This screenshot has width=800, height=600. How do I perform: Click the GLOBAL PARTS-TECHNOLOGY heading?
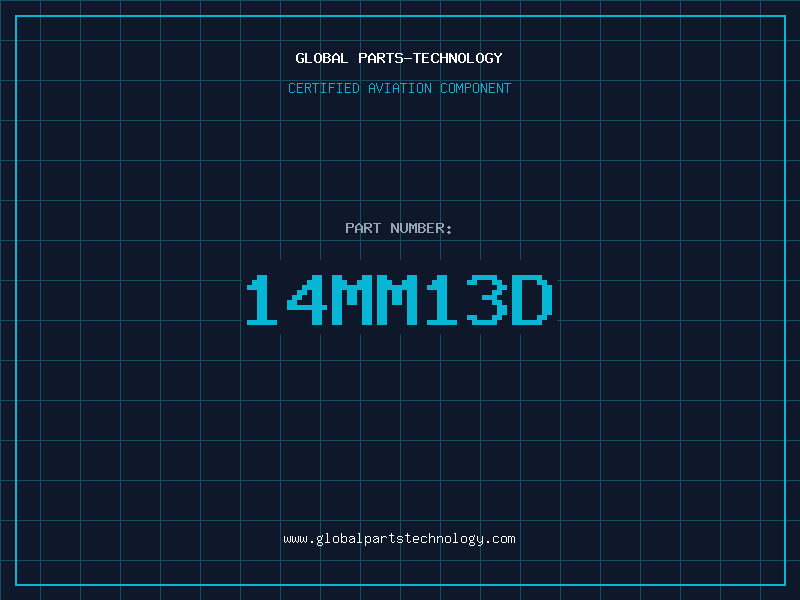click(x=399, y=58)
